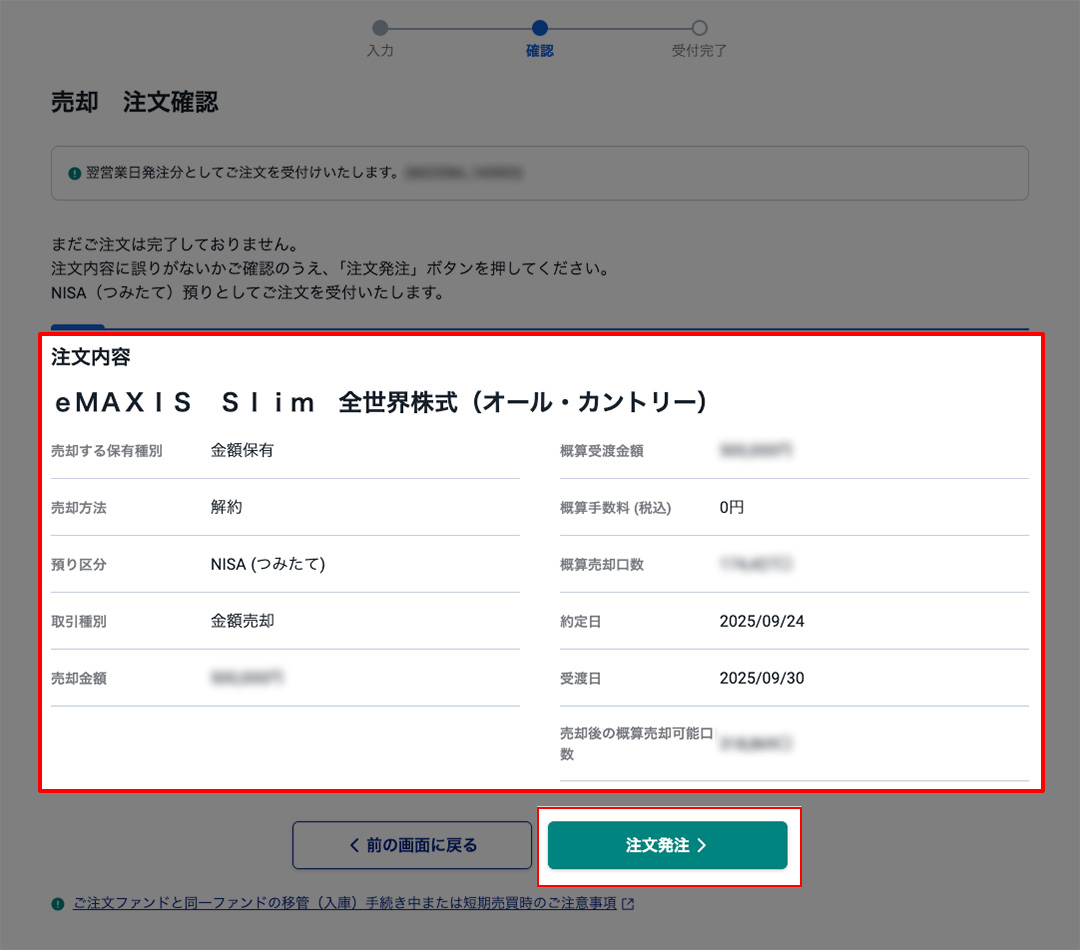Click the 売却方法 value 解約
Screen dimensions: 1080x950
(x=226, y=507)
